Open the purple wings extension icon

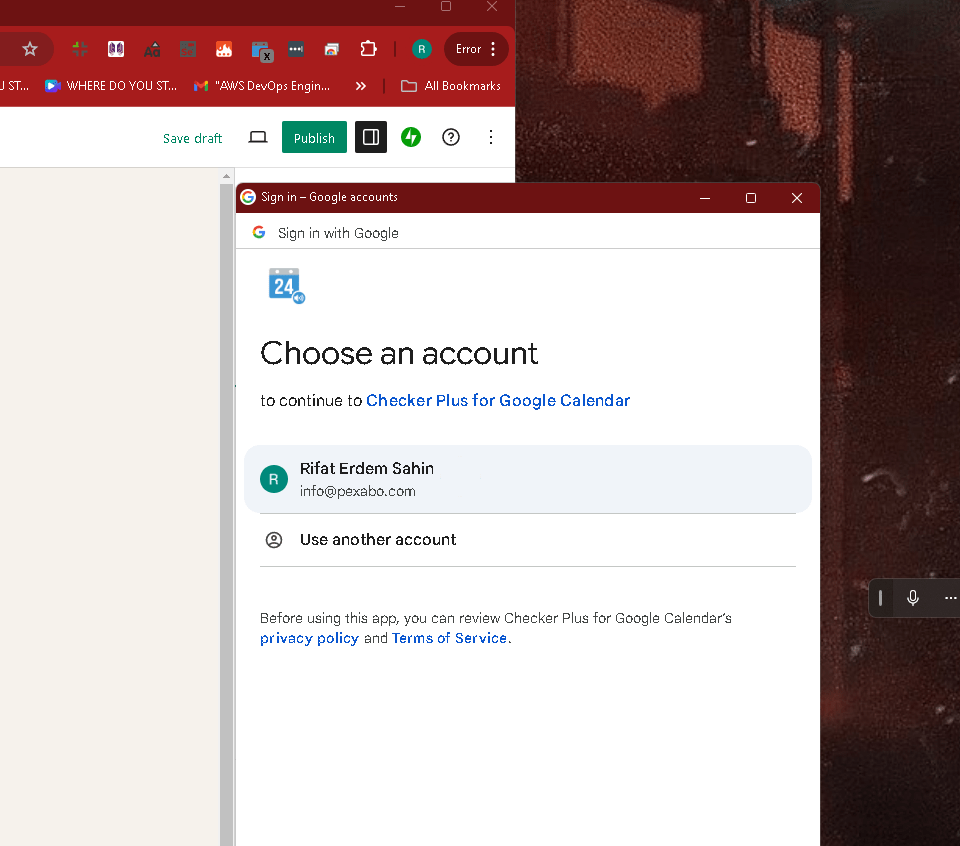pyautogui.click(x=116, y=49)
